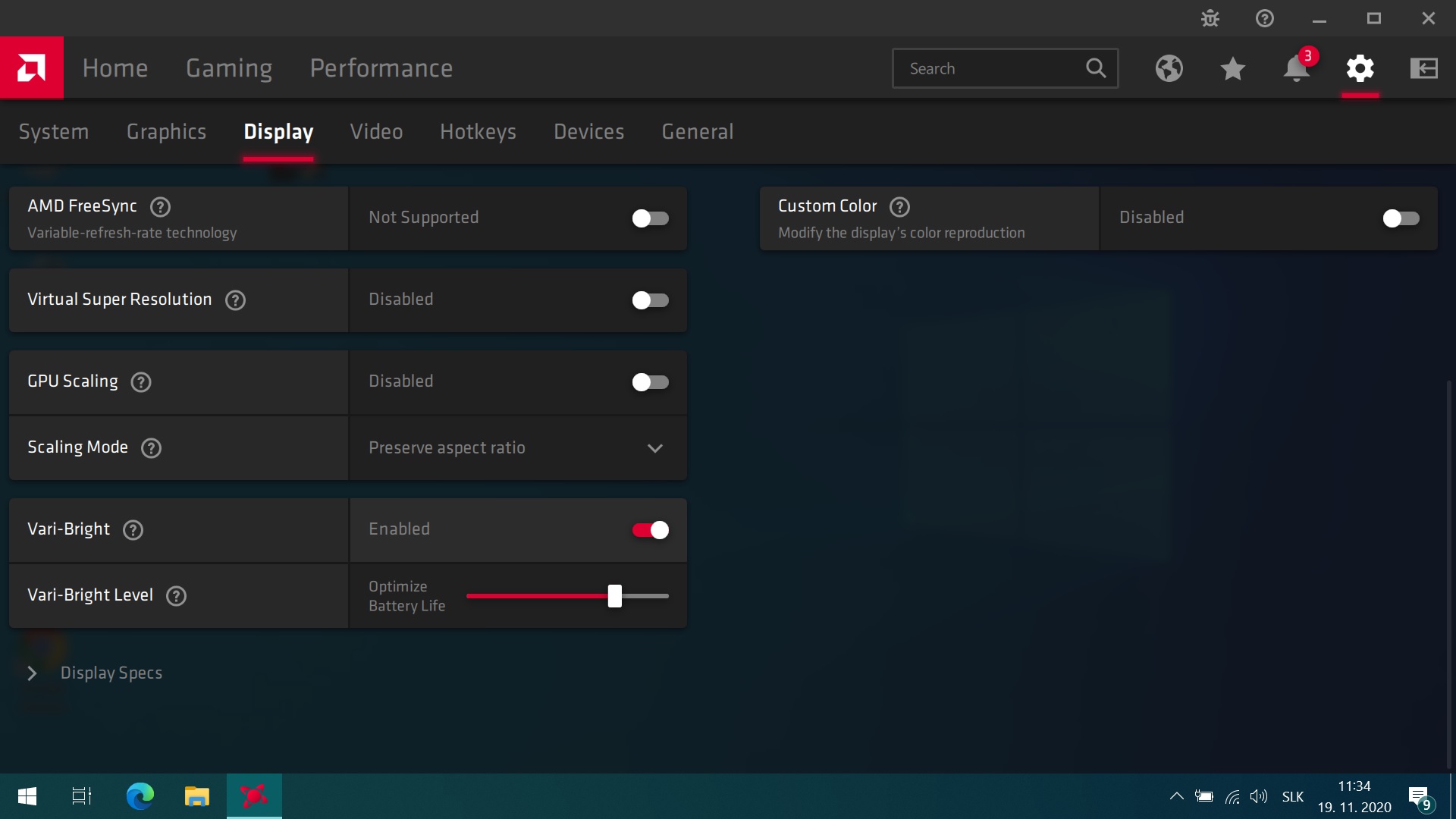Viewport: 1456px width, 819px height.
Task: Enable the Virtual Super Resolution toggle
Action: coord(650,300)
